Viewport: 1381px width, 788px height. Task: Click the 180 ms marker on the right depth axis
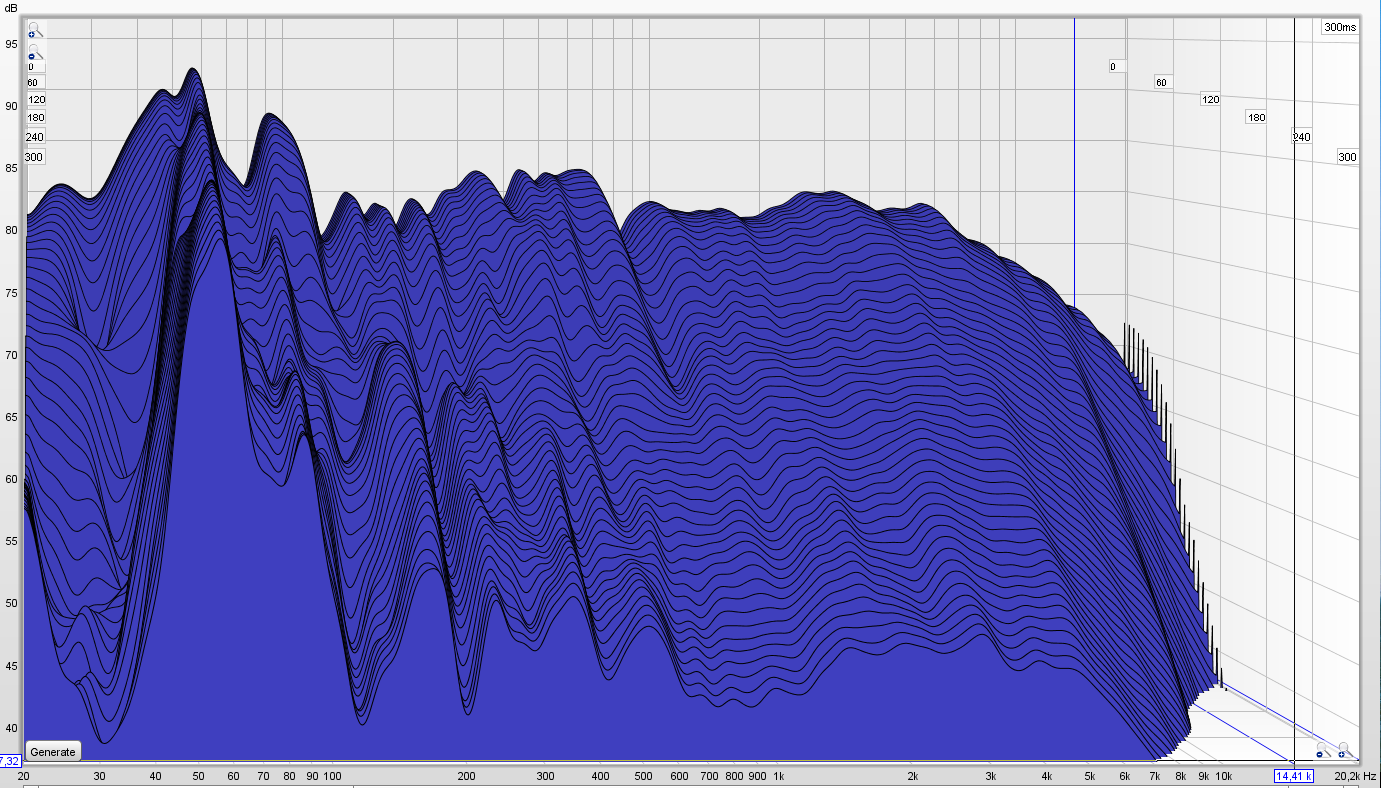[x=1256, y=118]
